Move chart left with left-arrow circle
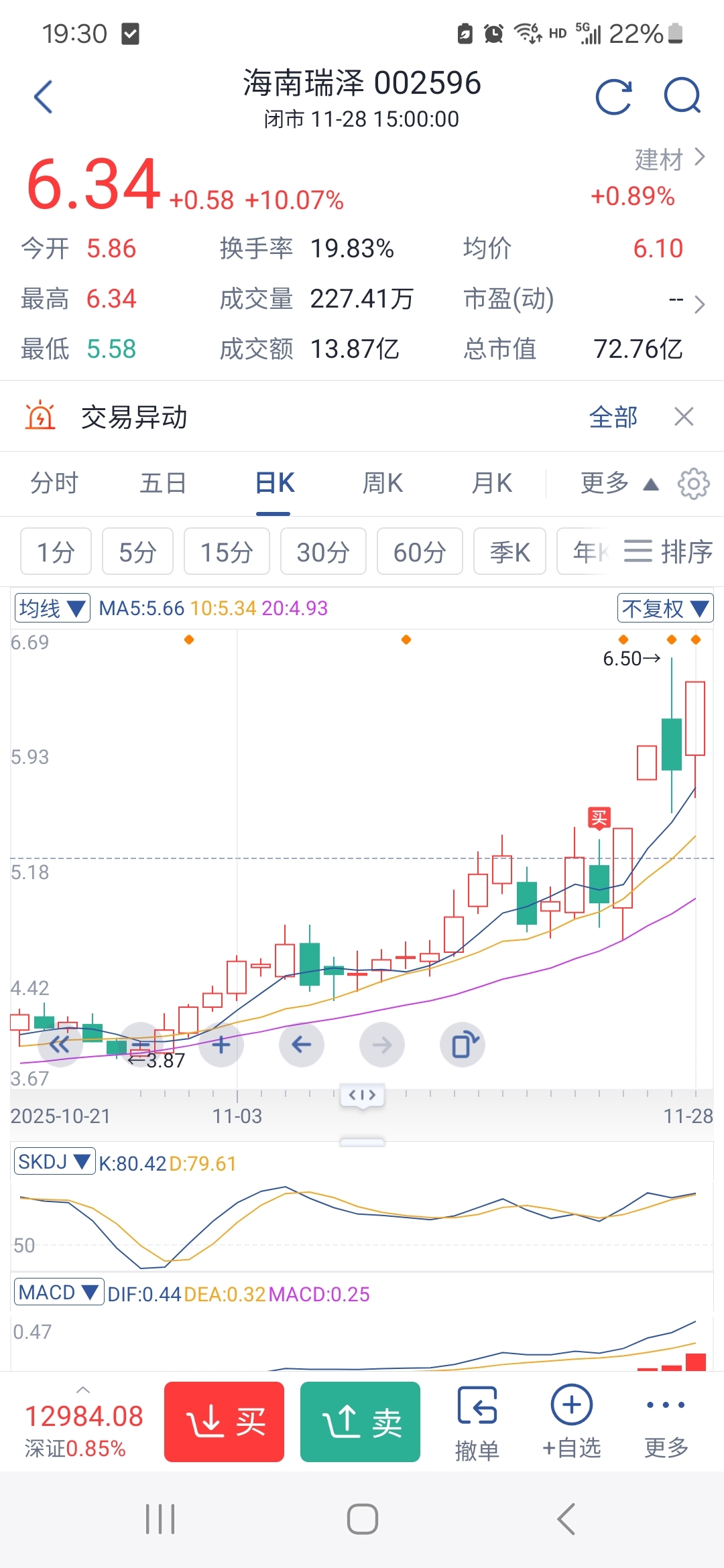Viewport: 724px width, 1568px height. [x=302, y=1045]
